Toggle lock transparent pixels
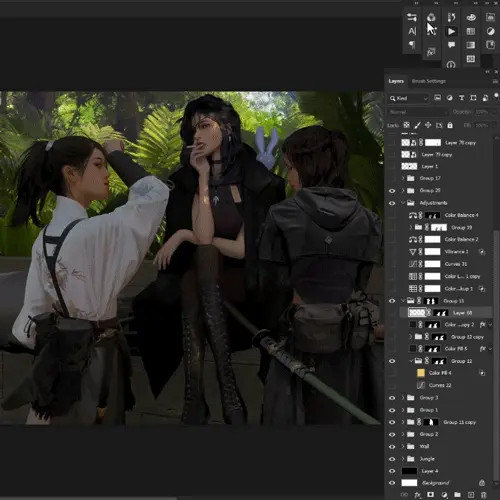This screenshot has height=500, width=500. pos(406,125)
